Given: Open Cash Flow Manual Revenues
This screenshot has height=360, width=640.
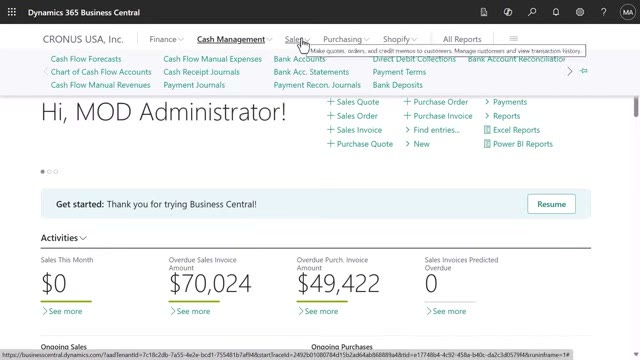Looking at the screenshot, I should 100,85.
